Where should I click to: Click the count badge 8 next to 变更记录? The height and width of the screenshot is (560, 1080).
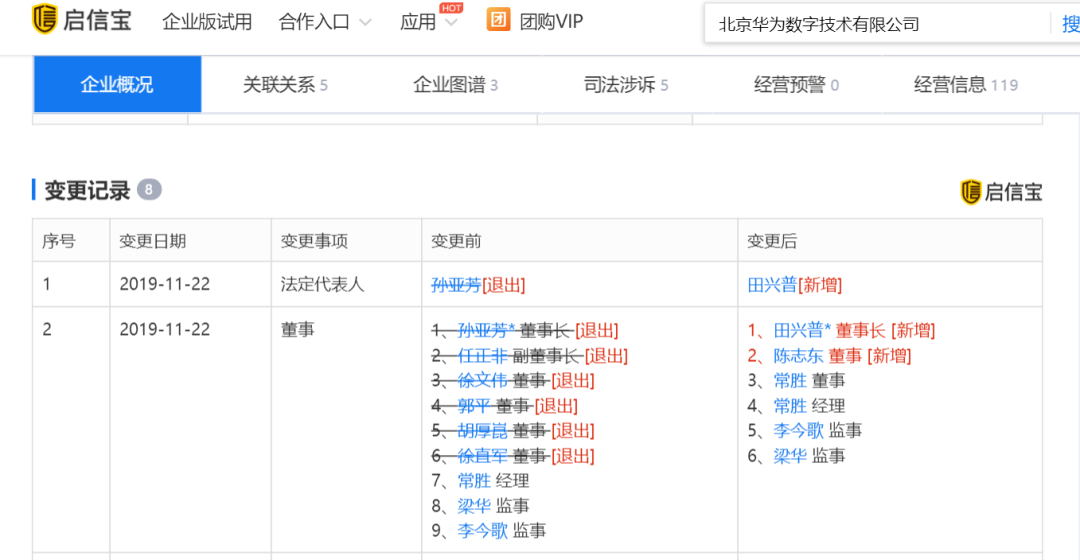(149, 189)
